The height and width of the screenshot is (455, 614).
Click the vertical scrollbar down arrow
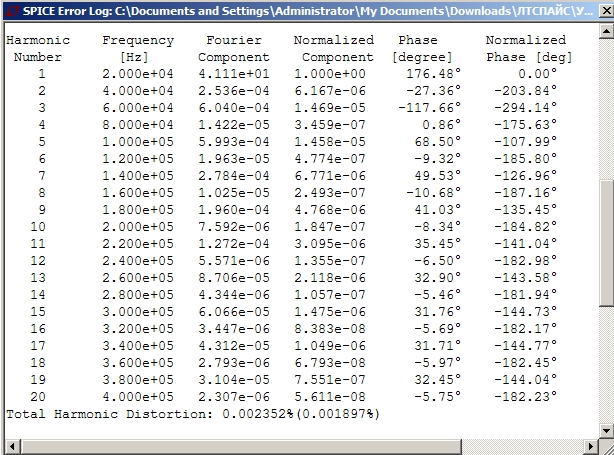click(606, 431)
